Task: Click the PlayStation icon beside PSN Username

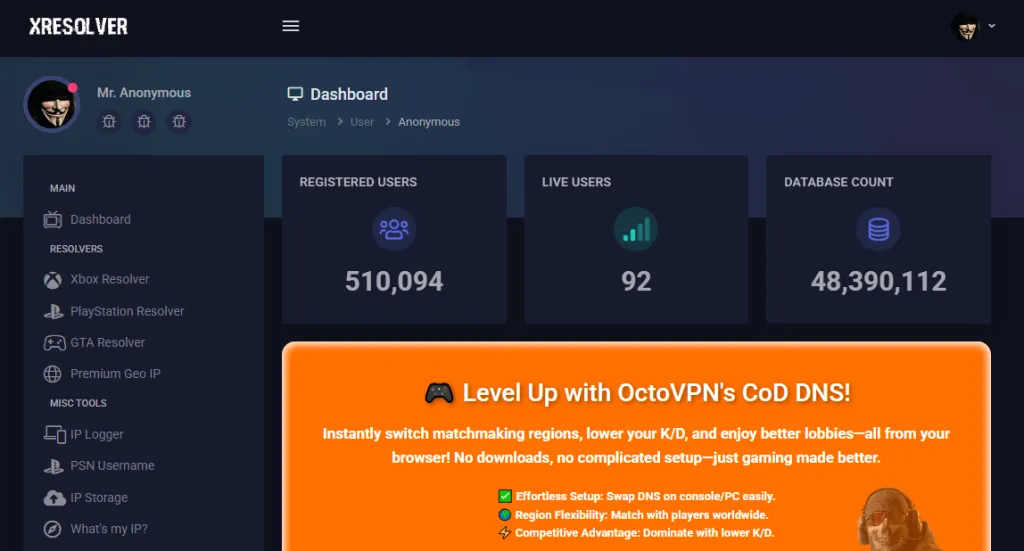Action: click(x=53, y=466)
